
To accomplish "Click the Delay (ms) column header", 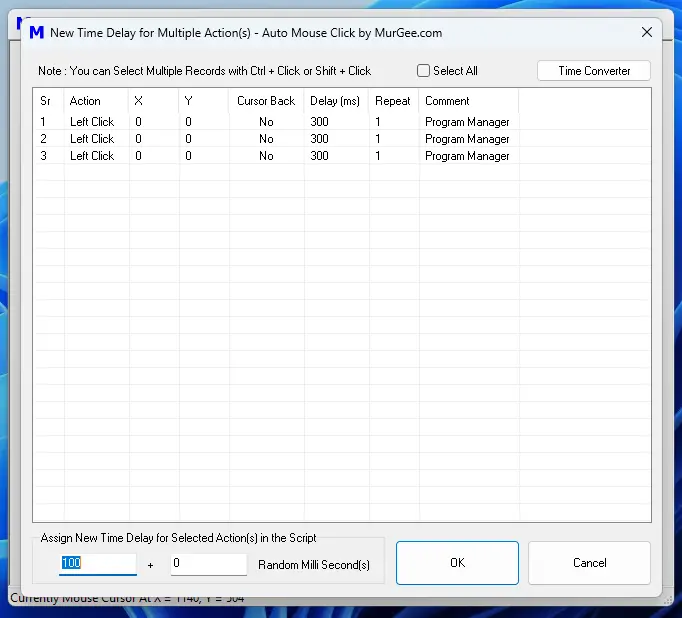I will [x=336, y=101].
